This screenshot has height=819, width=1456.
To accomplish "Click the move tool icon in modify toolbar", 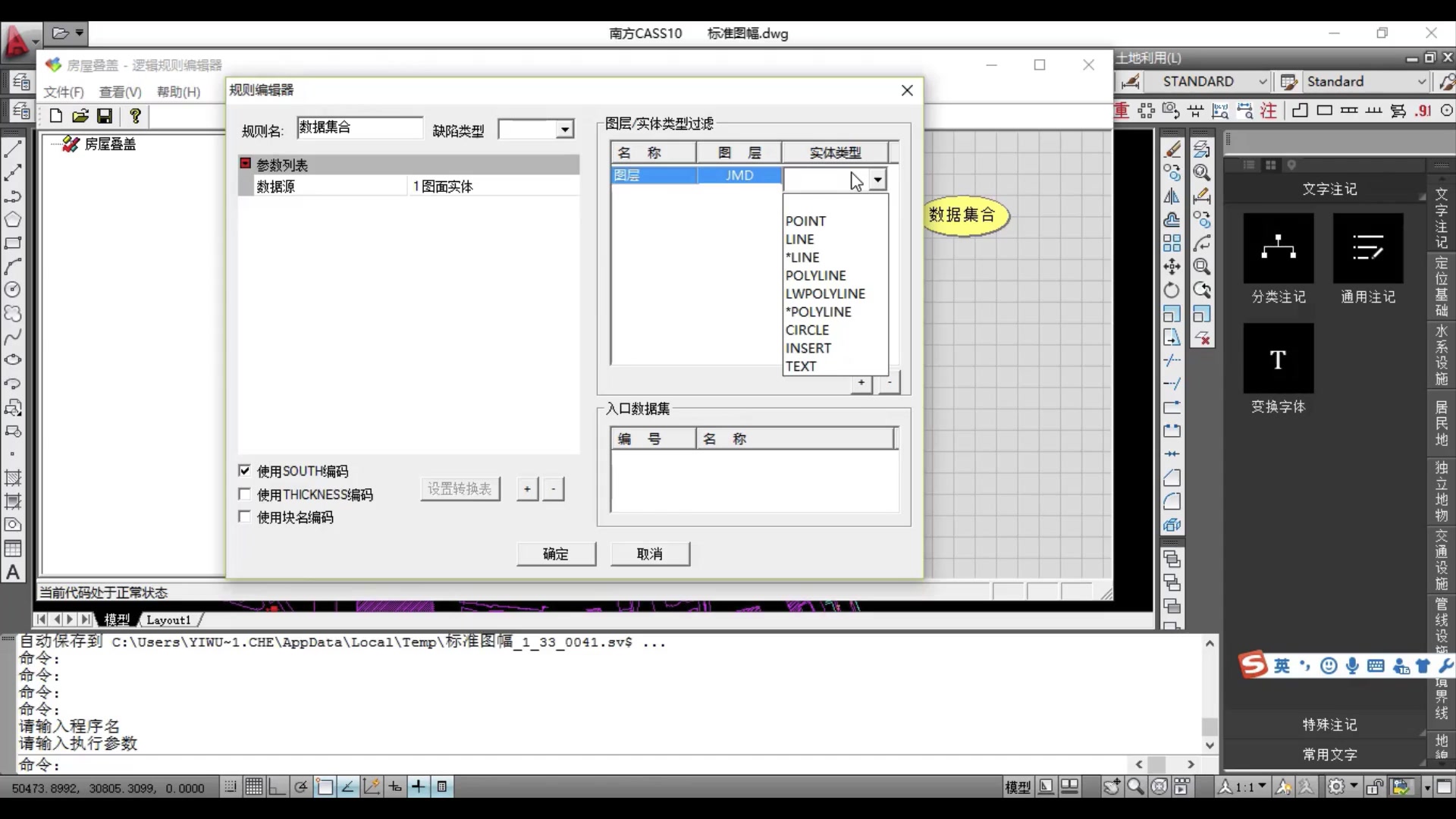I will click(1172, 266).
